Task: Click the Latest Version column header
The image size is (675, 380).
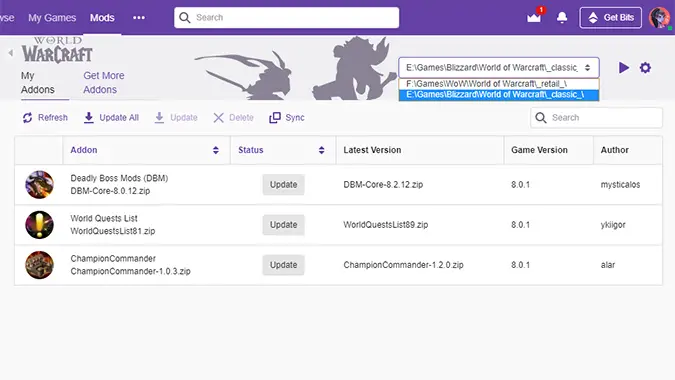Action: [x=372, y=150]
